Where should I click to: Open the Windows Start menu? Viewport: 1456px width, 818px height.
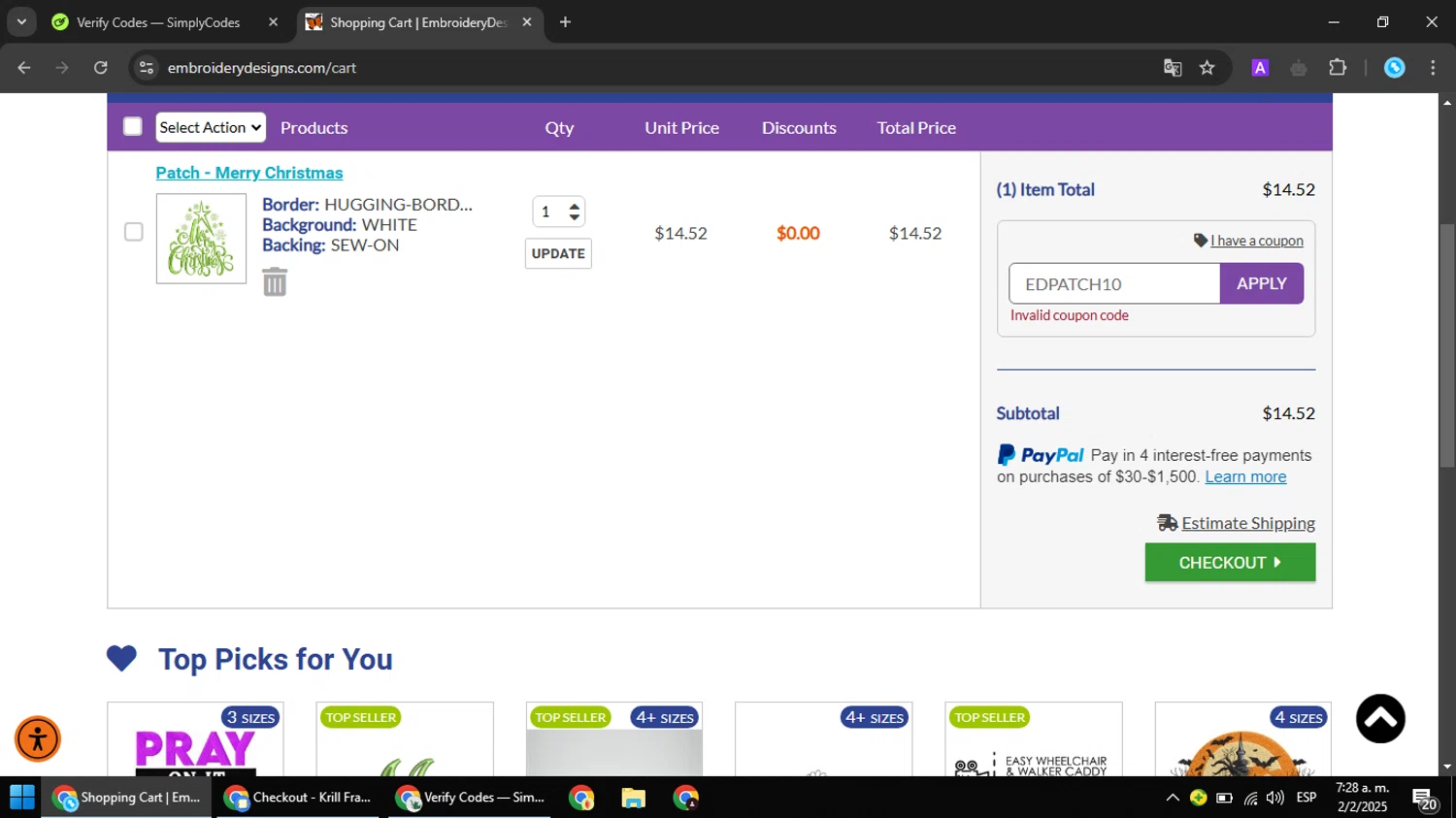coord(21,798)
